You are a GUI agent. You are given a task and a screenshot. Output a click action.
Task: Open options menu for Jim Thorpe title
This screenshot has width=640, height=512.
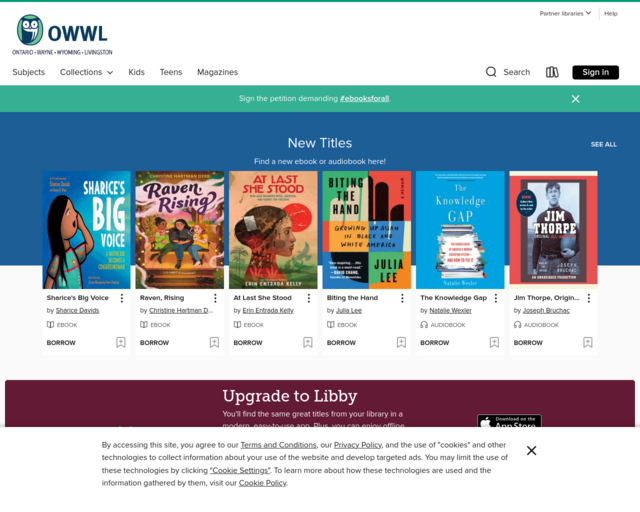point(589,298)
